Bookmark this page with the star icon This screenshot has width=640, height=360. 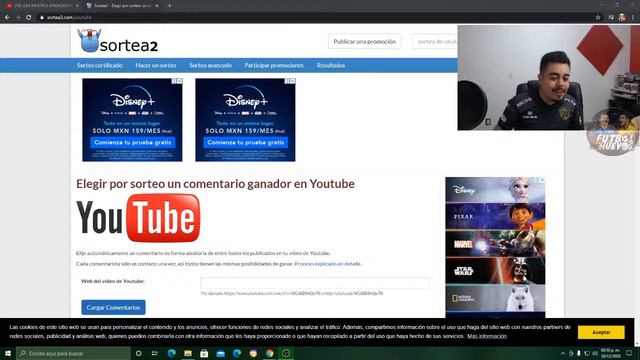coord(598,18)
